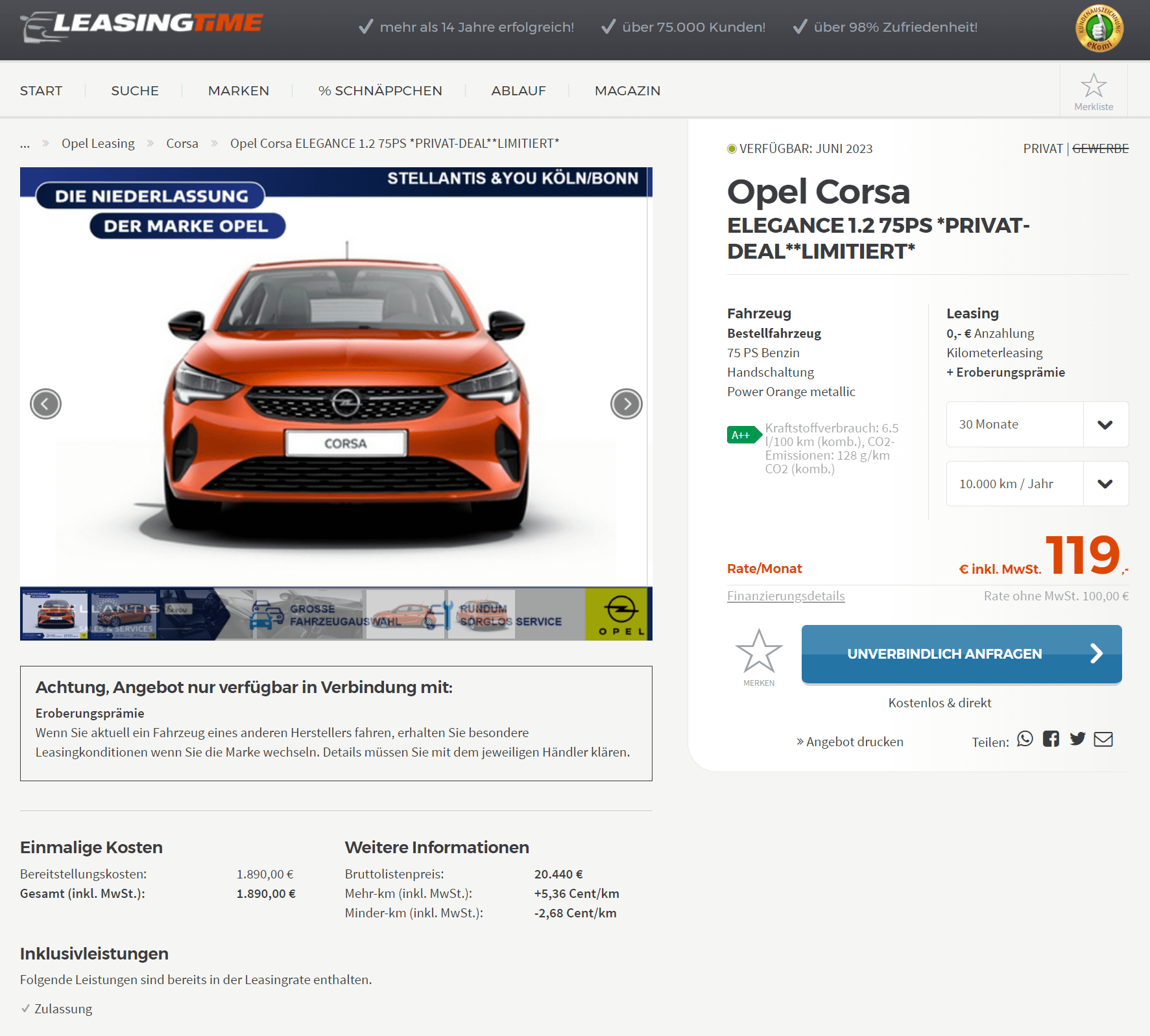Select the Rundum Sorglos Service thumbnail
This screenshot has width=1150, height=1036.
click(481, 614)
